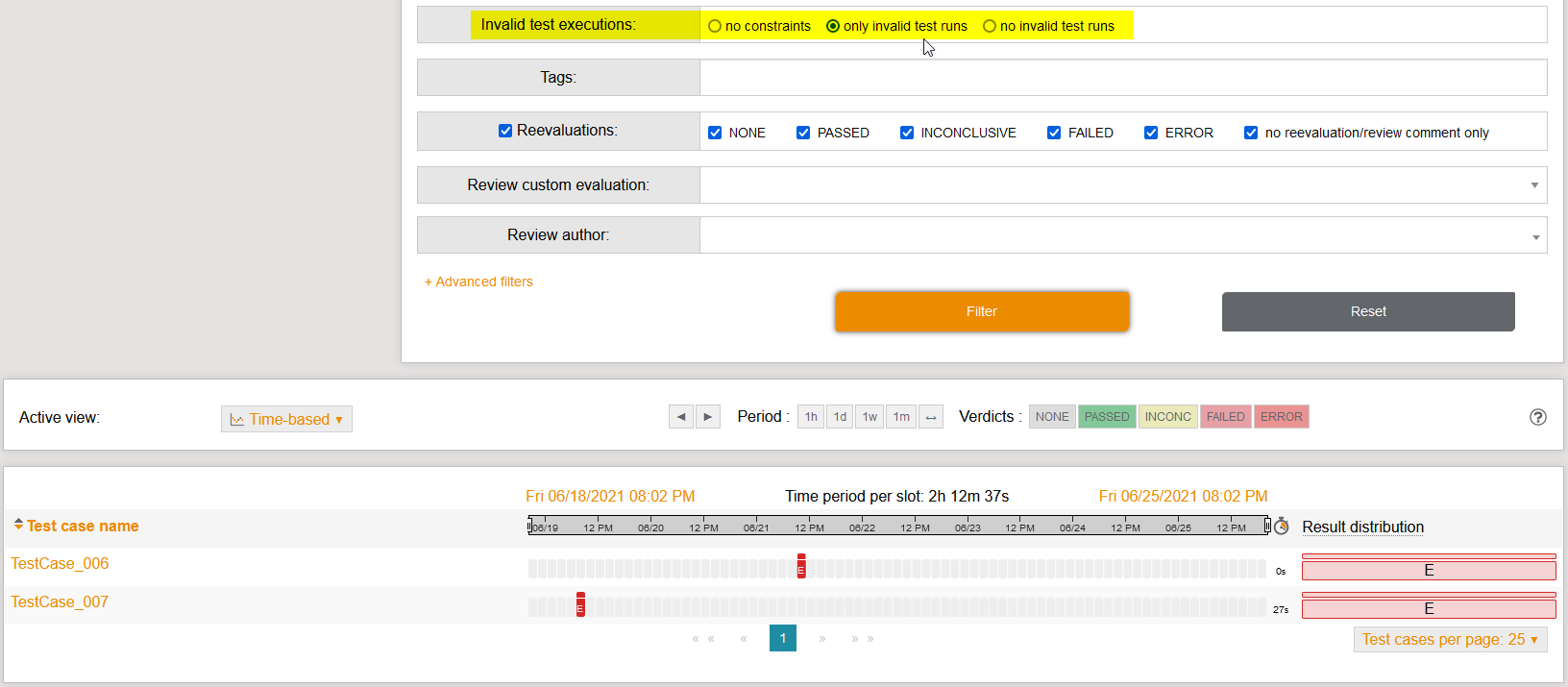
Task: Go to page 1 in pagination
Action: 783,639
